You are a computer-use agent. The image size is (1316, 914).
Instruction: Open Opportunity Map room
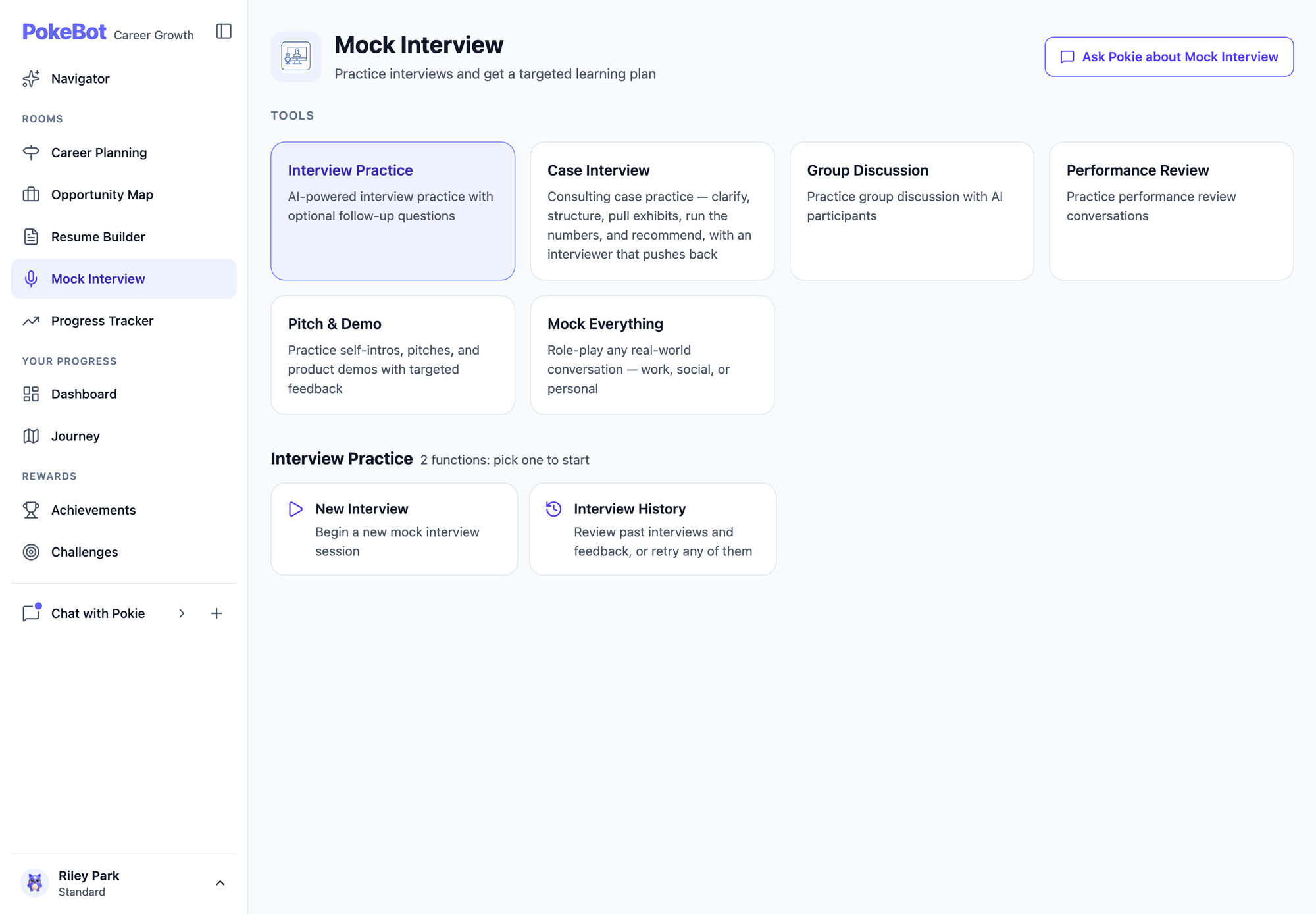coord(124,195)
